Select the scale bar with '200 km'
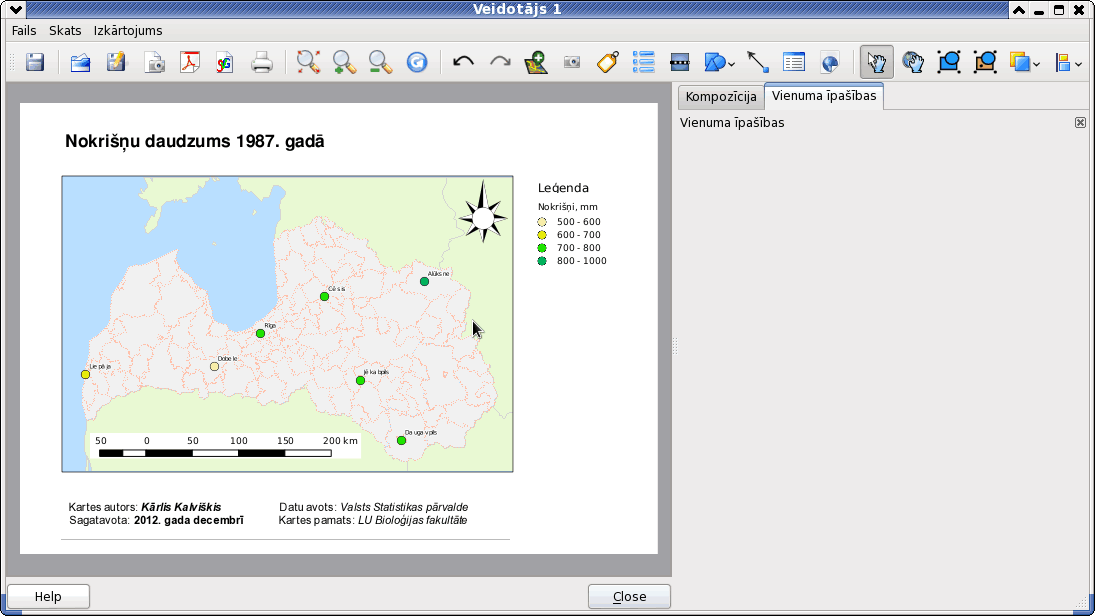1095x616 pixels. coord(226,446)
